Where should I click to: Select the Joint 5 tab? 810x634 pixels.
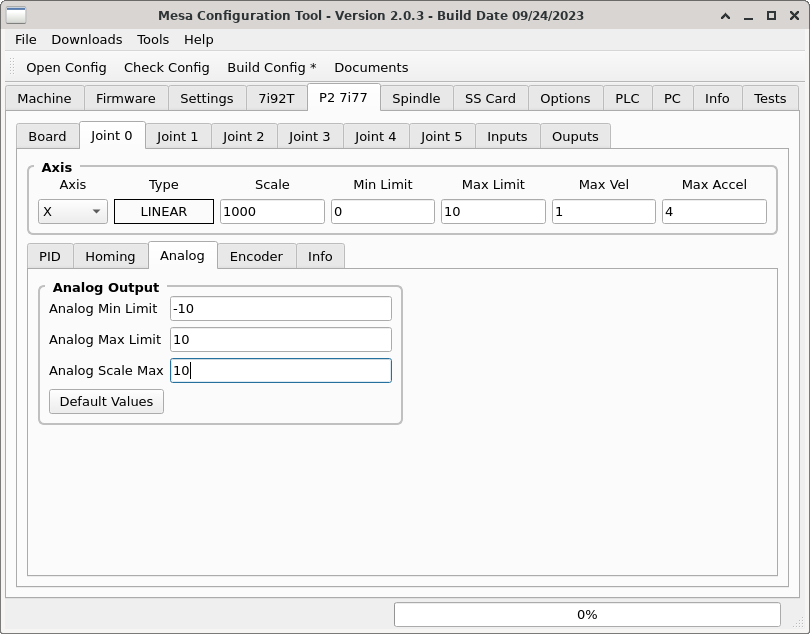coord(441,136)
